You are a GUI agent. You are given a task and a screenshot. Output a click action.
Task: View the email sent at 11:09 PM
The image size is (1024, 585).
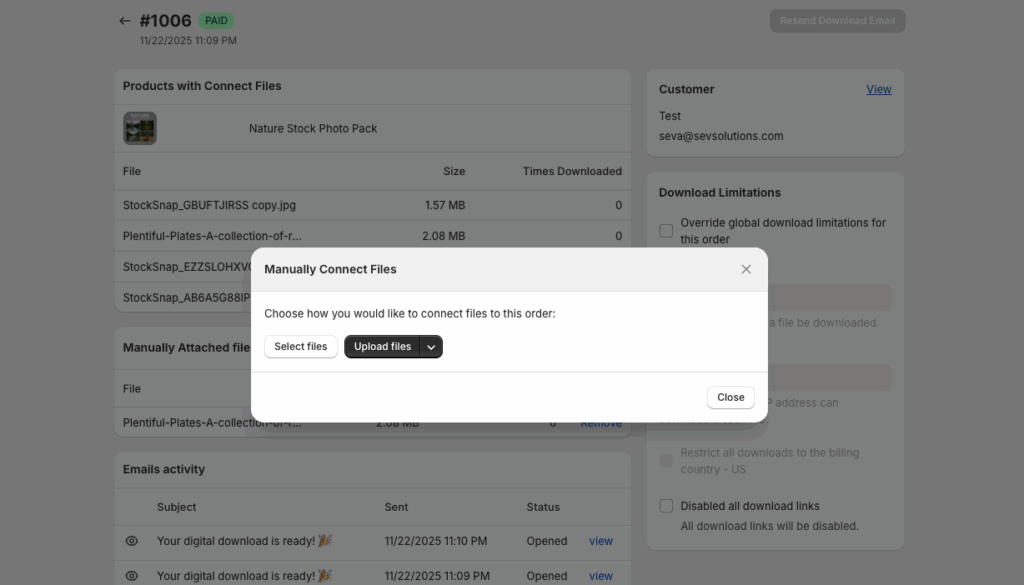[x=600, y=576]
